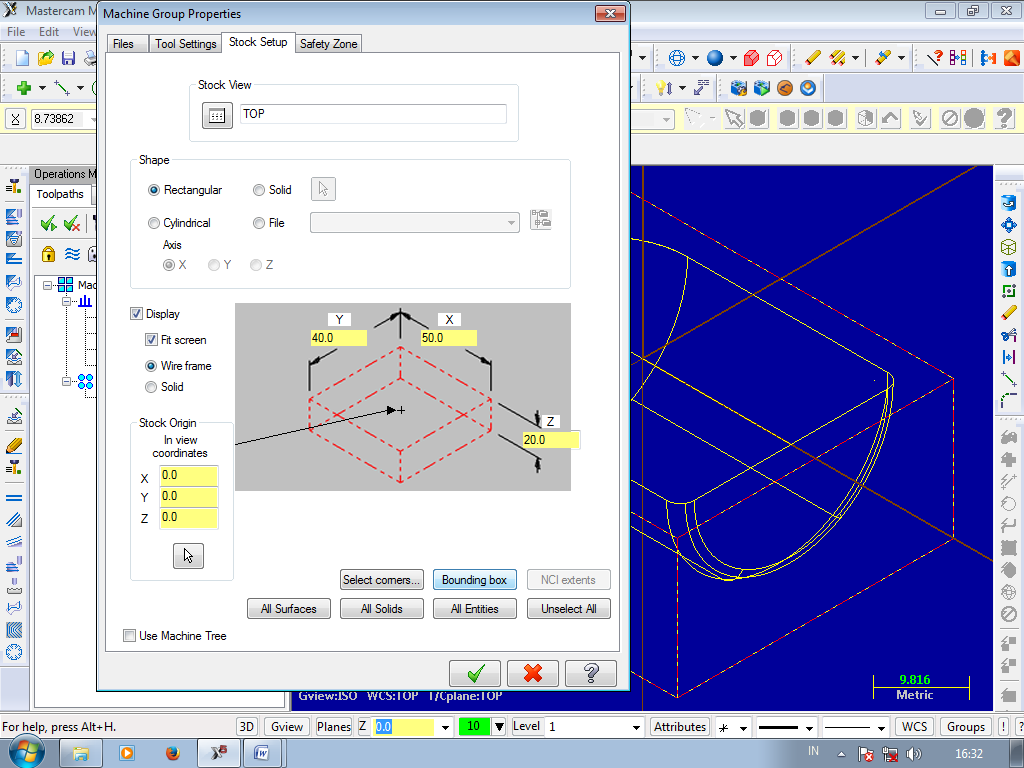Click the stock Z dimension field 20.0
This screenshot has height=768, width=1024.
pos(551,440)
